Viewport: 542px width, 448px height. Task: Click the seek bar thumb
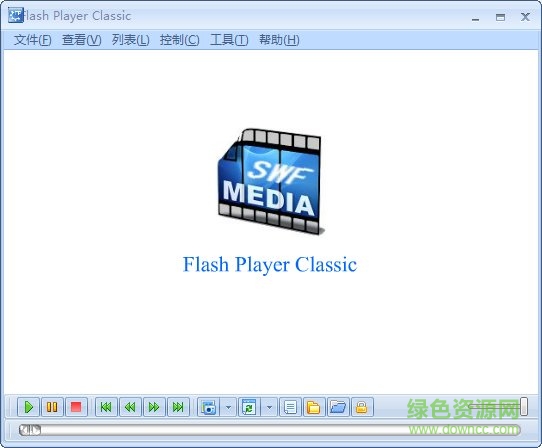tap(30, 430)
